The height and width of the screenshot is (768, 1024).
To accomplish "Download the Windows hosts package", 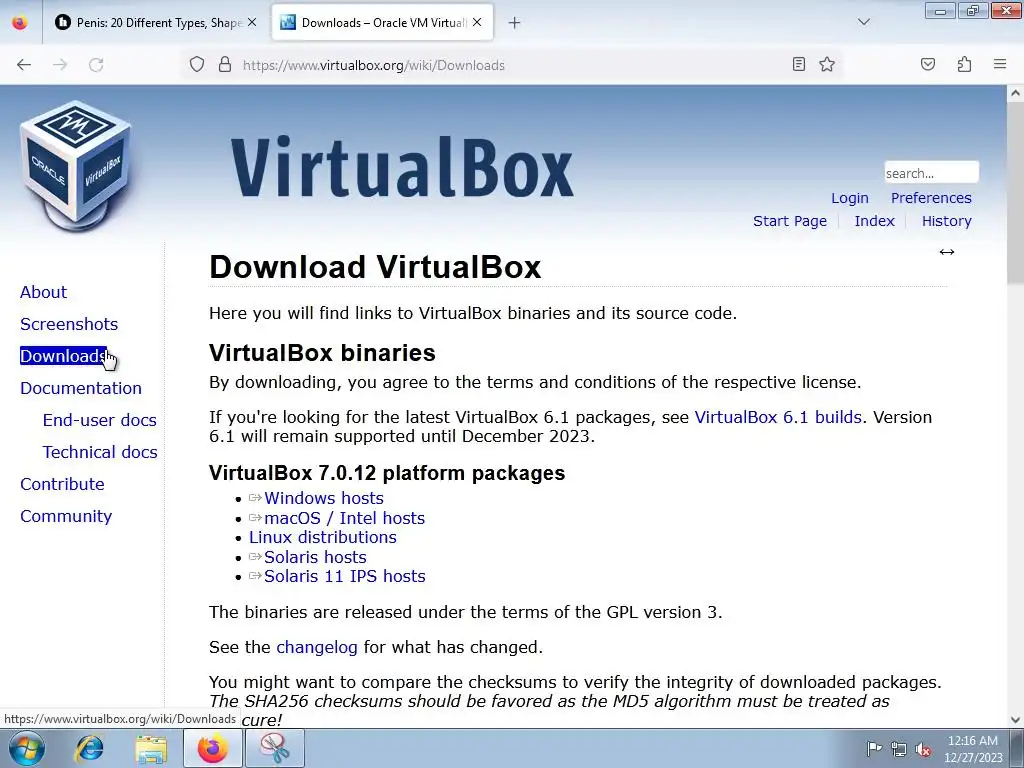I will pos(323,498).
